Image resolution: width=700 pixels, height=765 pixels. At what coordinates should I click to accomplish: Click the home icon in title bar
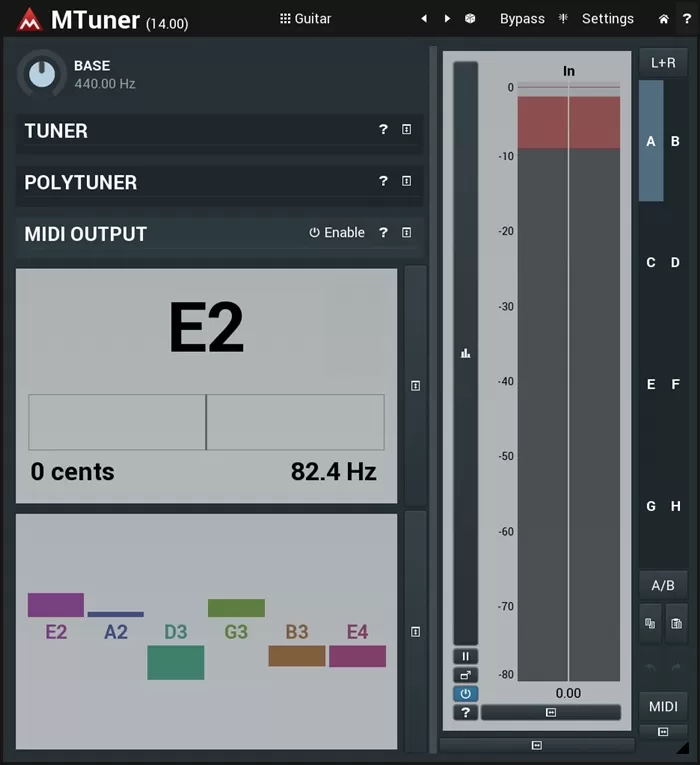click(x=663, y=19)
